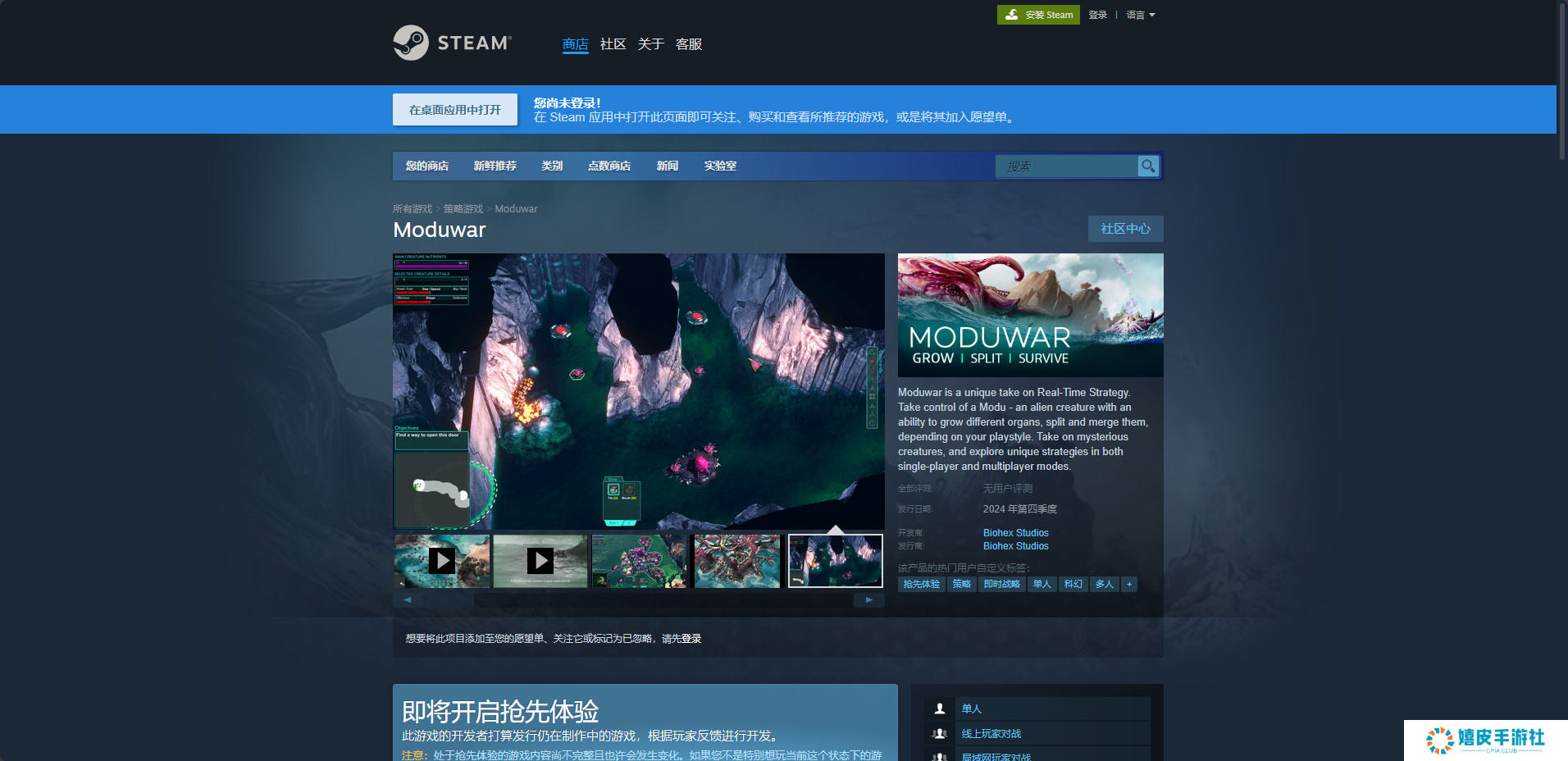Play the second trailer video thumbnail
Viewport: 1568px width, 761px height.
pos(540,561)
